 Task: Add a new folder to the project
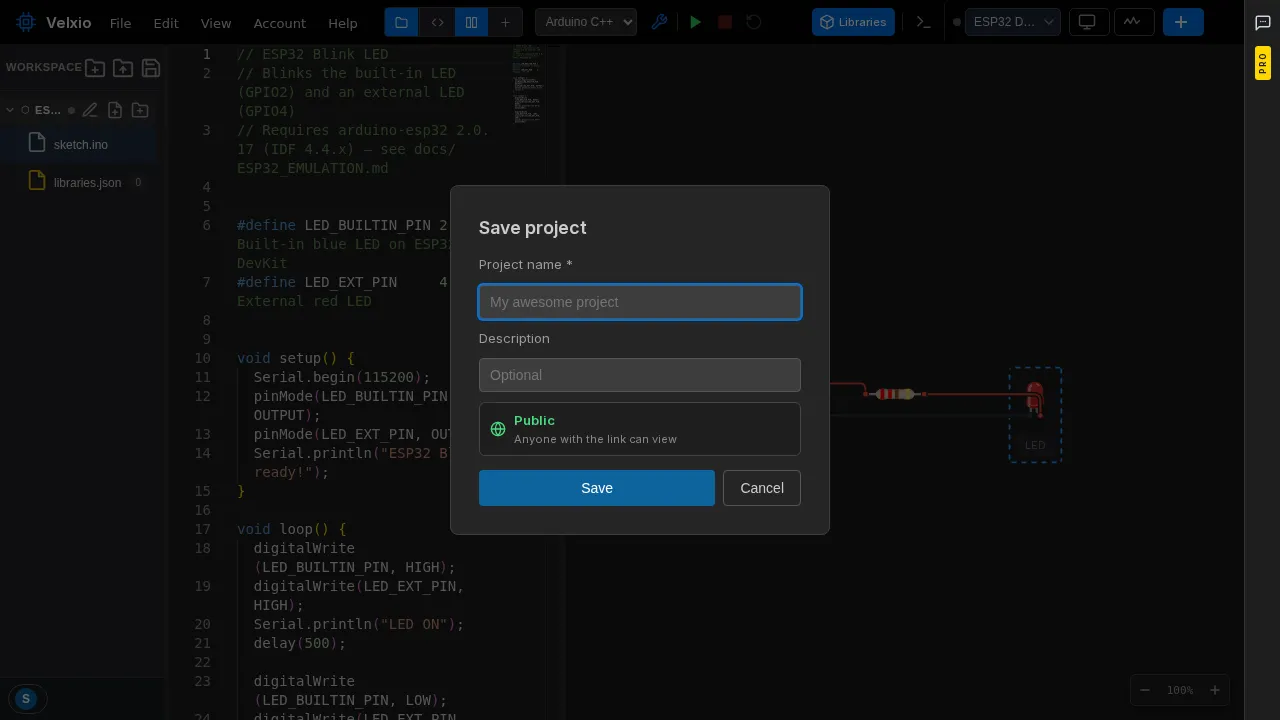click(x=140, y=110)
